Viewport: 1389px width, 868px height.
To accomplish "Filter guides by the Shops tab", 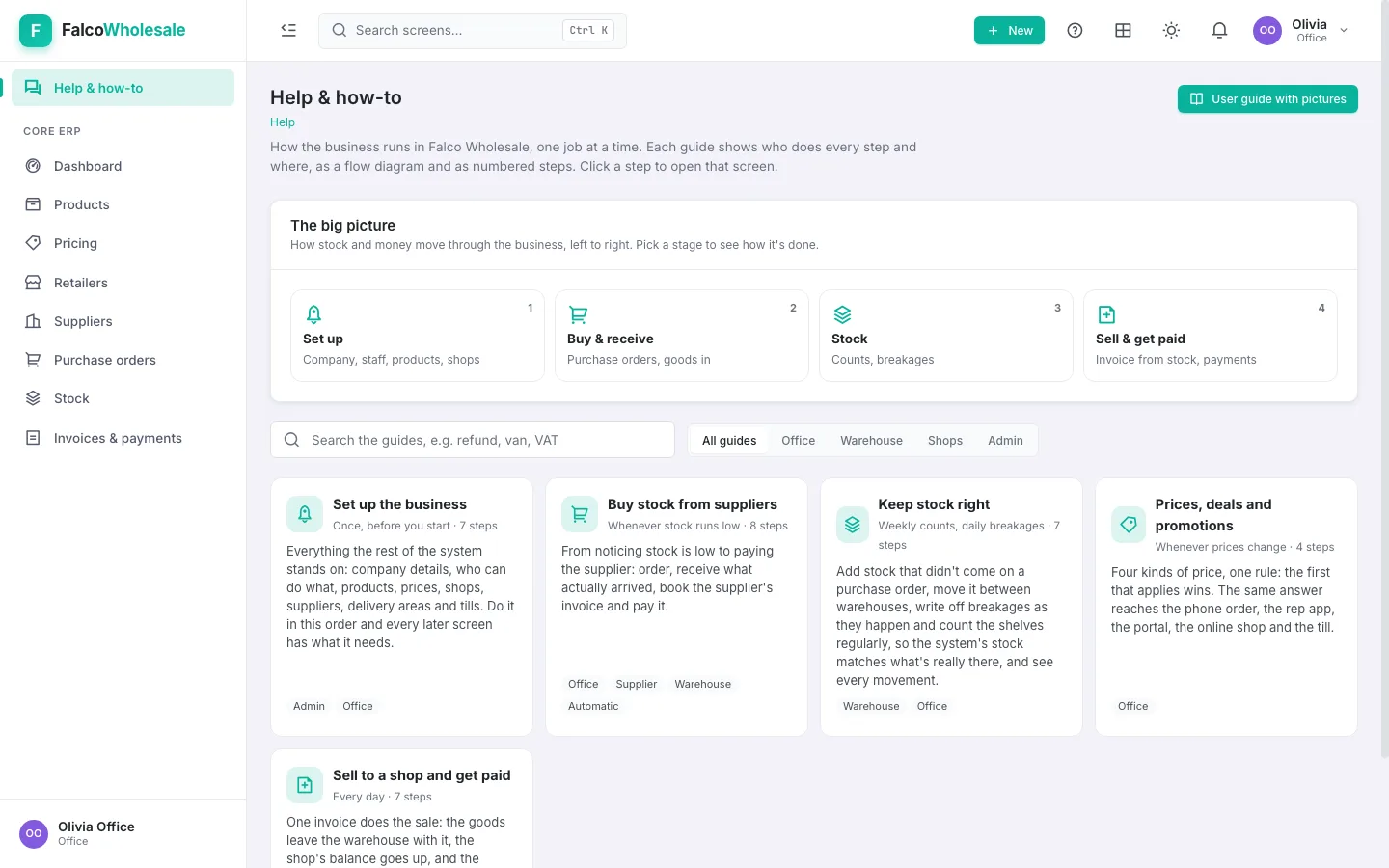I will click(945, 440).
